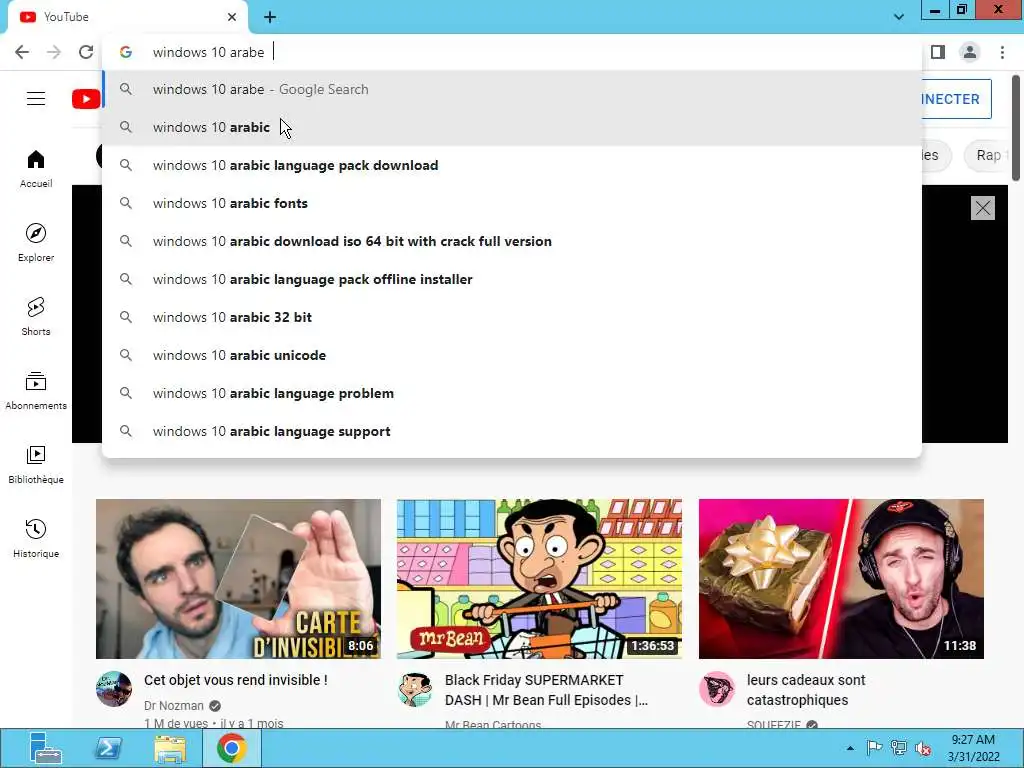Go back with the browser back arrow

point(22,52)
